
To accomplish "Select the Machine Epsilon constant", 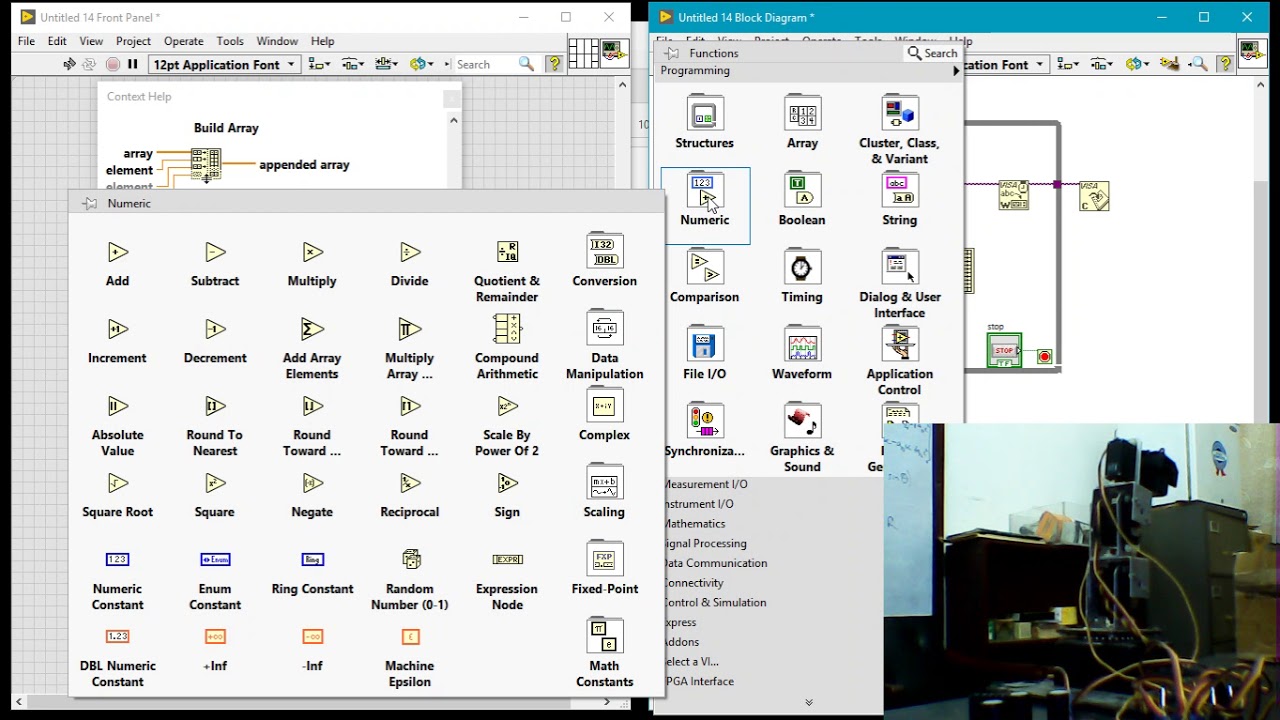I will (410, 637).
